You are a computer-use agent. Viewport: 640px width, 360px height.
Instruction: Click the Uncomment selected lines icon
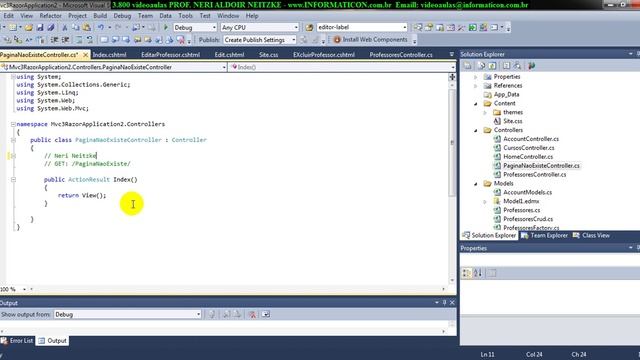pos(89,40)
